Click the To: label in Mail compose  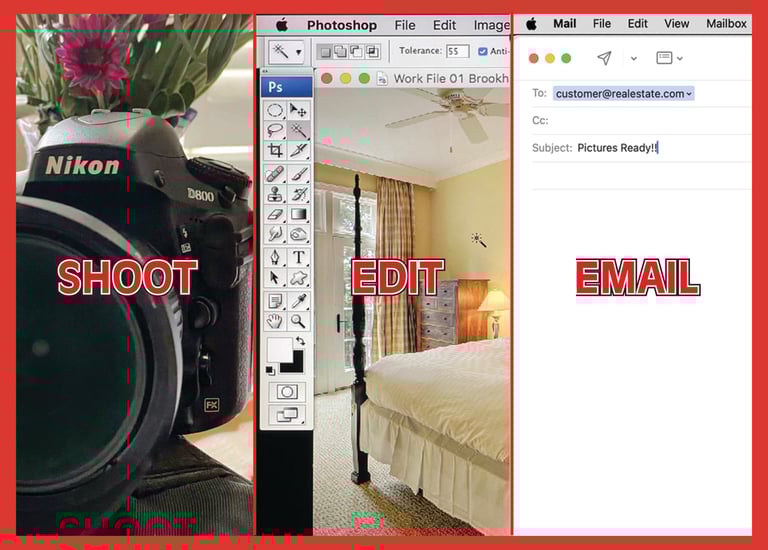point(539,93)
